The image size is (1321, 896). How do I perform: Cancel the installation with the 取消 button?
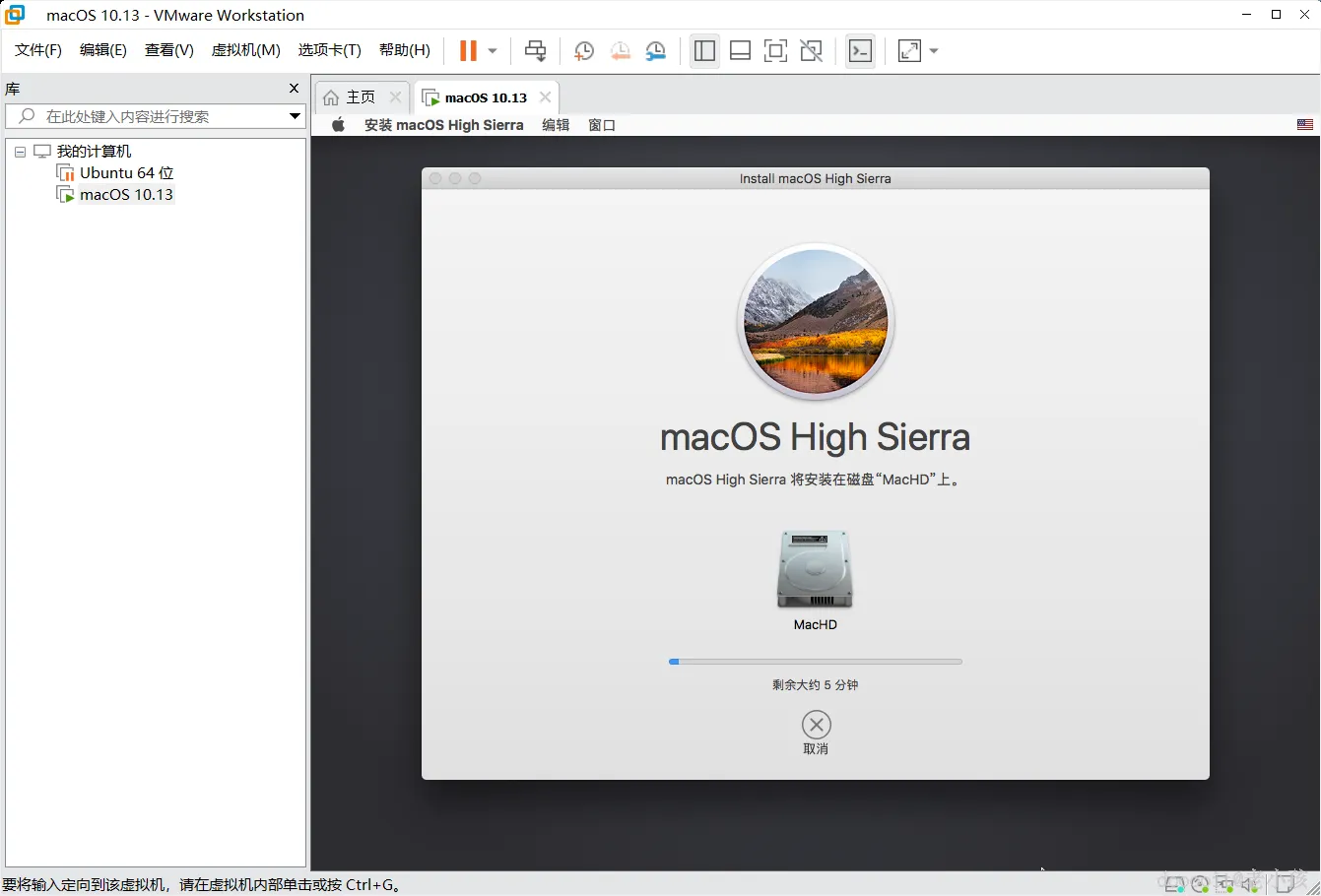tap(816, 734)
